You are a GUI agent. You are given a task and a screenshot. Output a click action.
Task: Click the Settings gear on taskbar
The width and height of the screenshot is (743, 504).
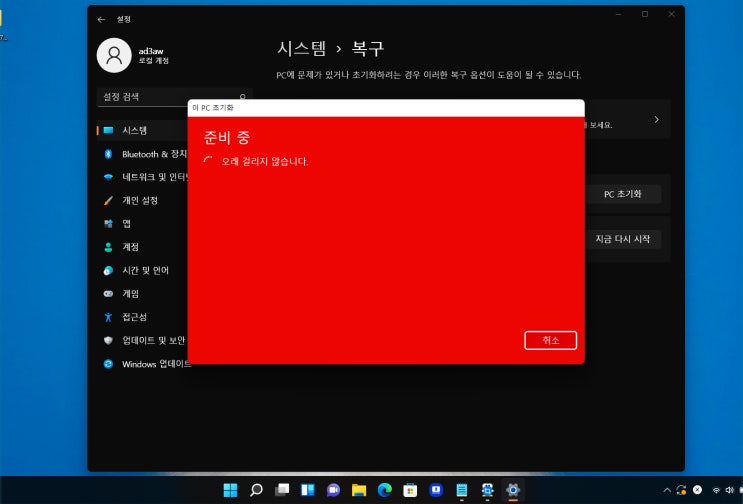click(x=513, y=490)
